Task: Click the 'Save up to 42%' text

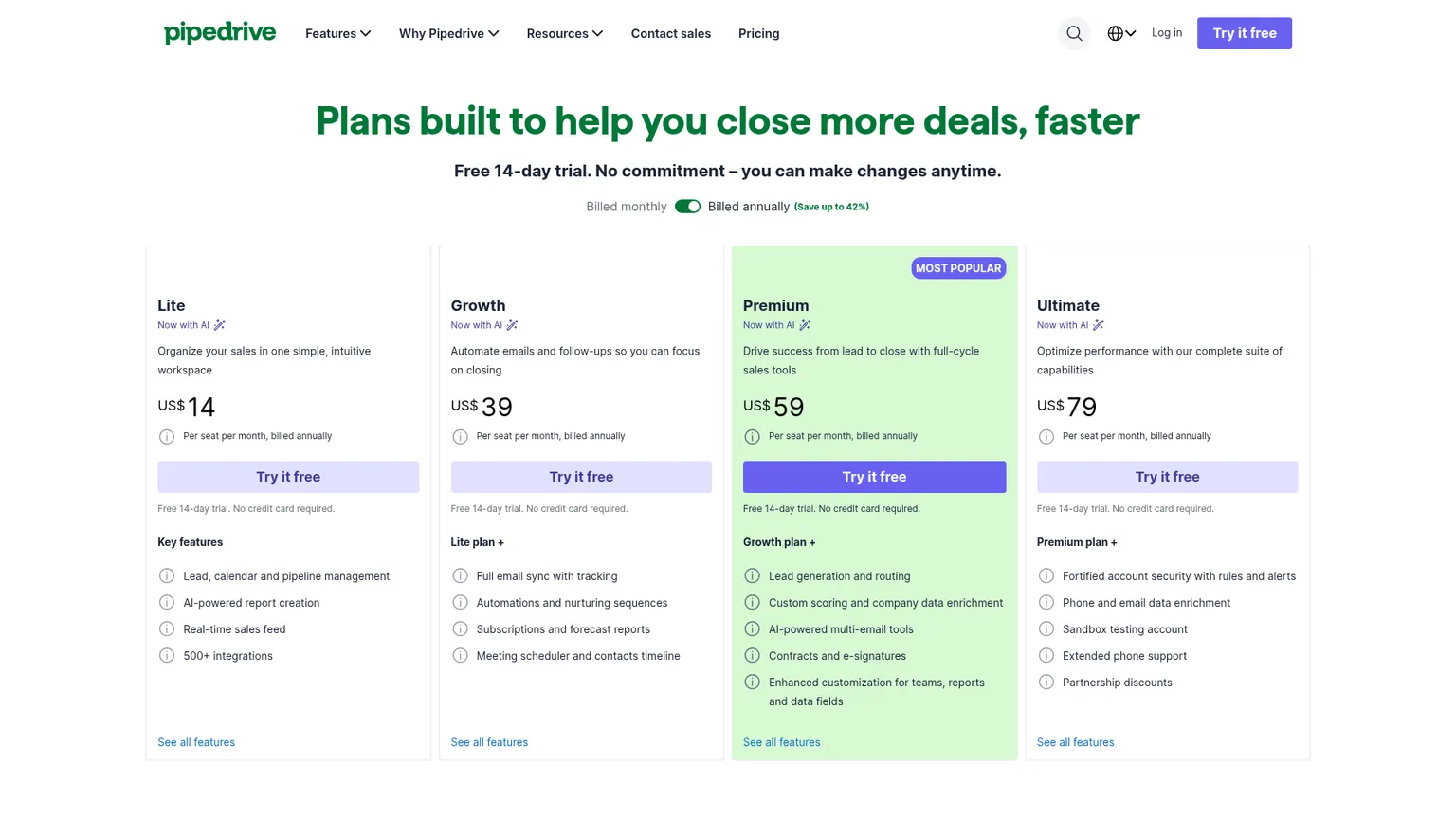Action: pos(831,207)
